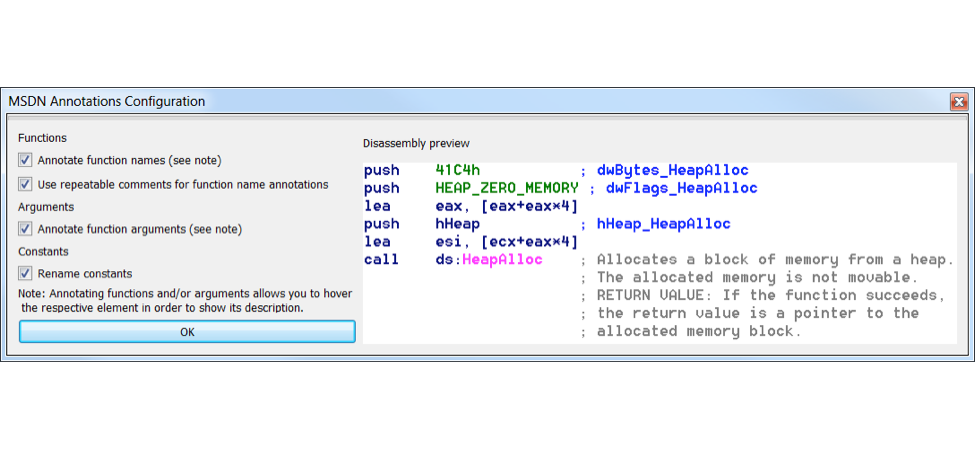Screen dimensions: 975x450
Task: Select the 41C4h value in the disassembly preview
Action: [x=458, y=170]
